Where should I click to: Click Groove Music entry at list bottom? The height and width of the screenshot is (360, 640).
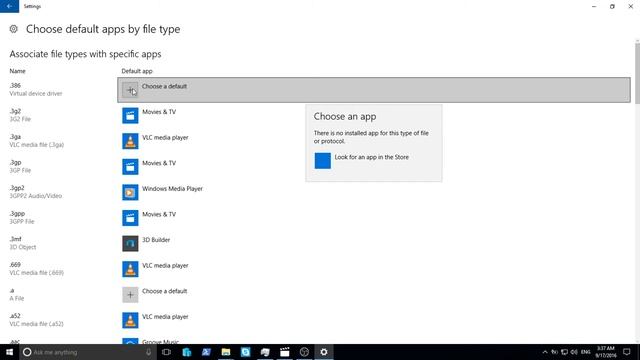click(x=160, y=342)
